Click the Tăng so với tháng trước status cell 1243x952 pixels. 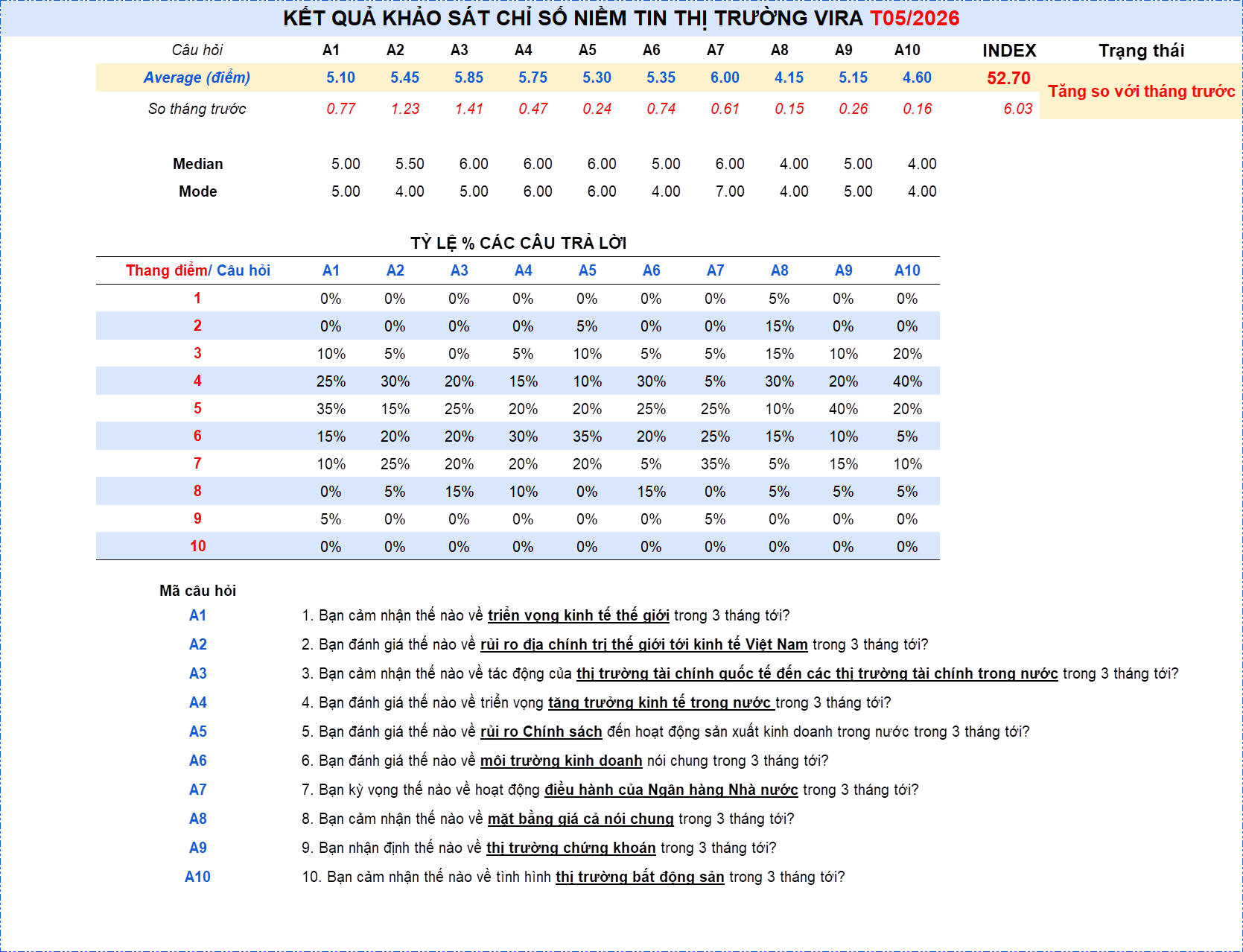(x=1141, y=91)
